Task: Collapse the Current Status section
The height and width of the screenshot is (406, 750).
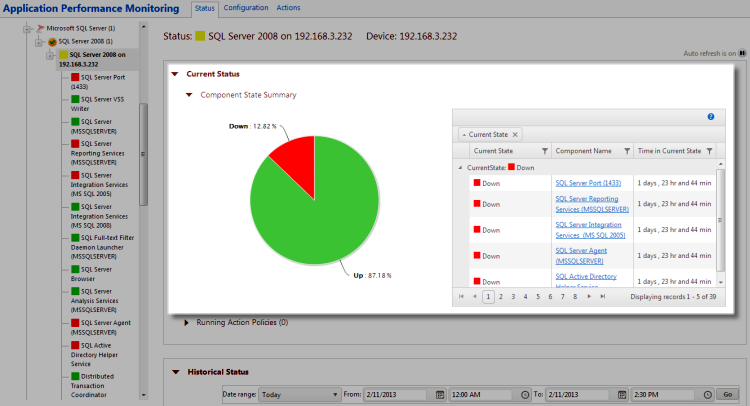Action: (x=175, y=74)
